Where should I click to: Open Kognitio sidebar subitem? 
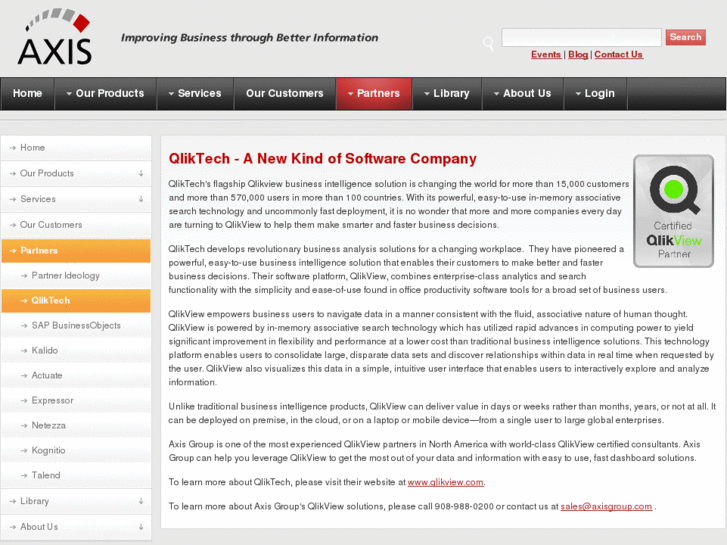click(76, 450)
